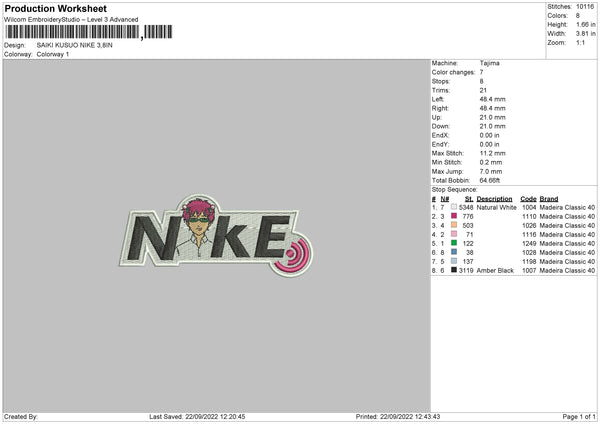Click the barcode under the worksheet title
This screenshot has height=424, width=600.
coord(89,32)
